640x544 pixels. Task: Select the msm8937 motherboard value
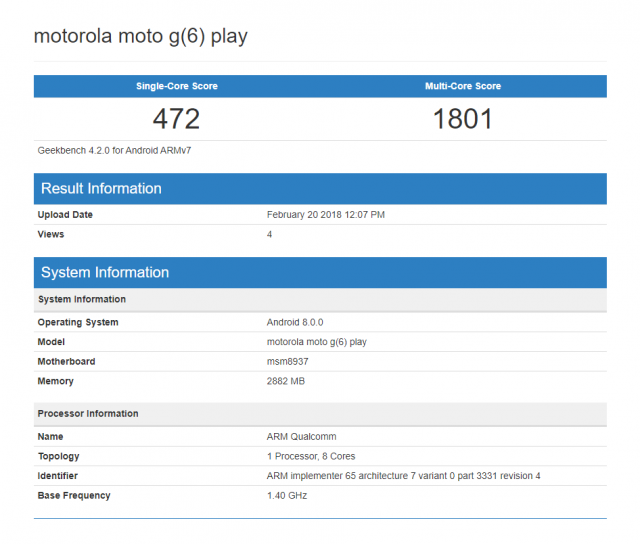287,362
